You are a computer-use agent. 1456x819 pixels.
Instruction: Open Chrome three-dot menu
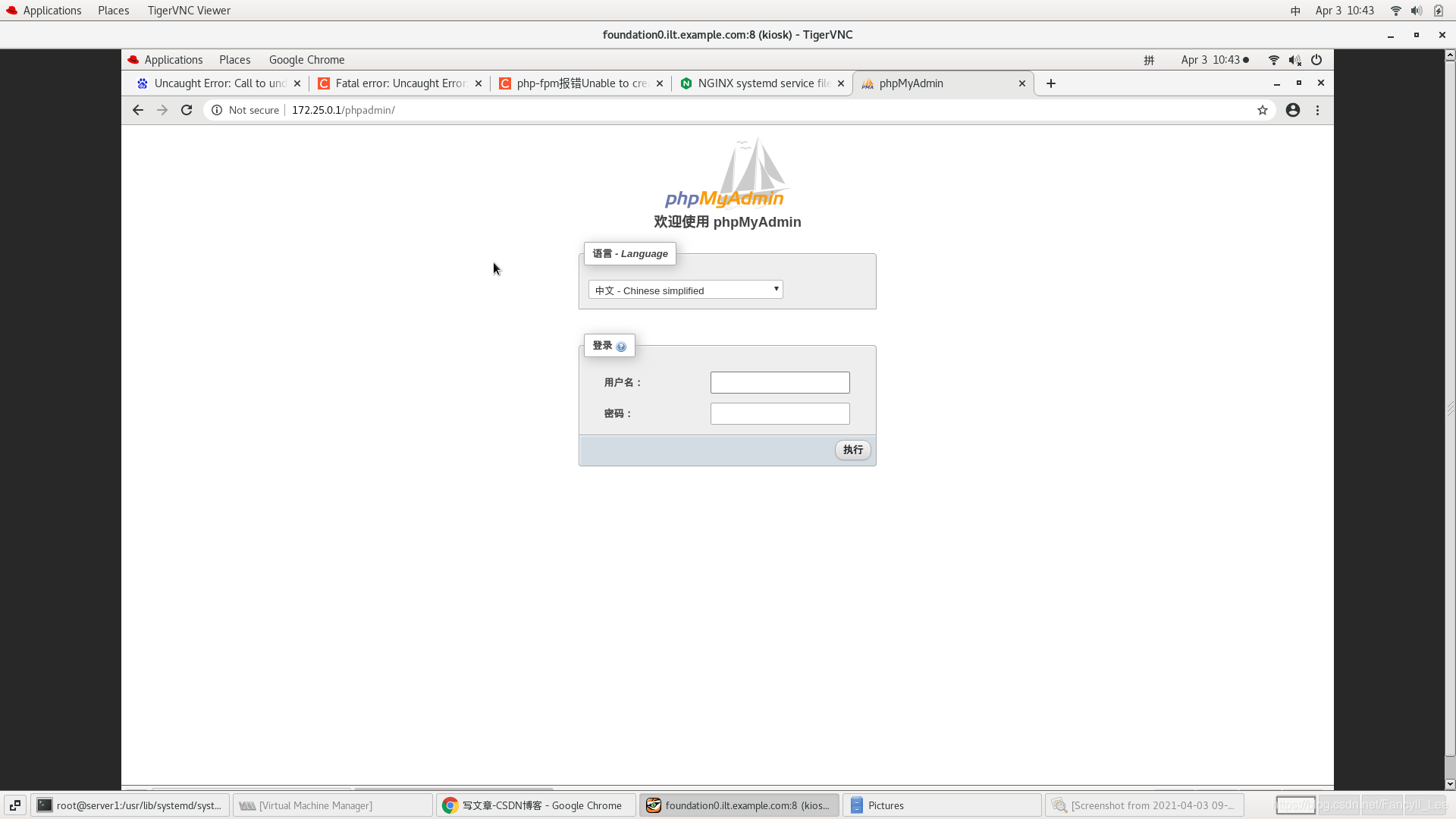tap(1318, 110)
